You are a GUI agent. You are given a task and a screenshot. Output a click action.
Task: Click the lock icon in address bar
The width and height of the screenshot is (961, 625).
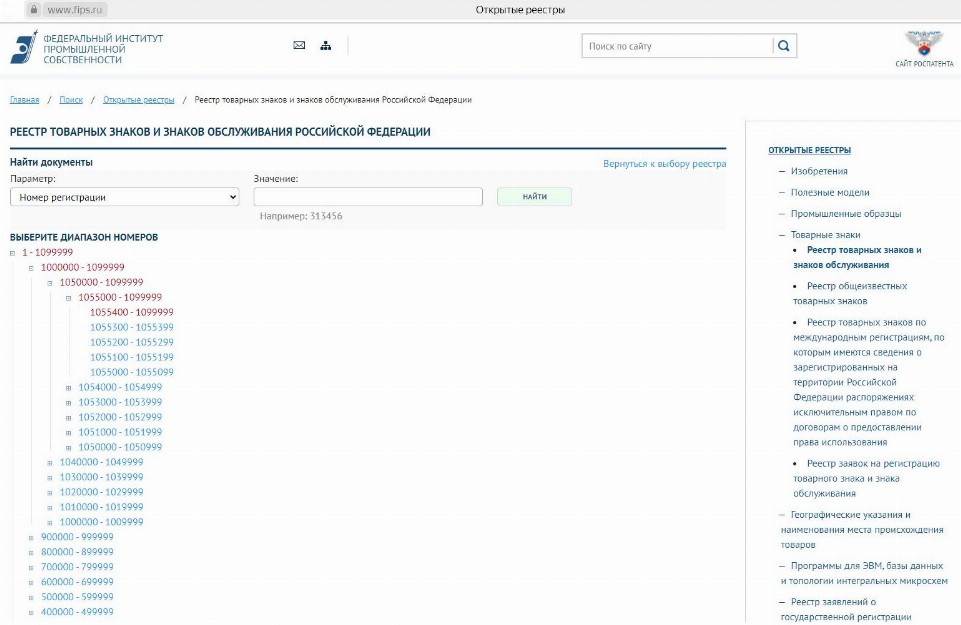(33, 10)
